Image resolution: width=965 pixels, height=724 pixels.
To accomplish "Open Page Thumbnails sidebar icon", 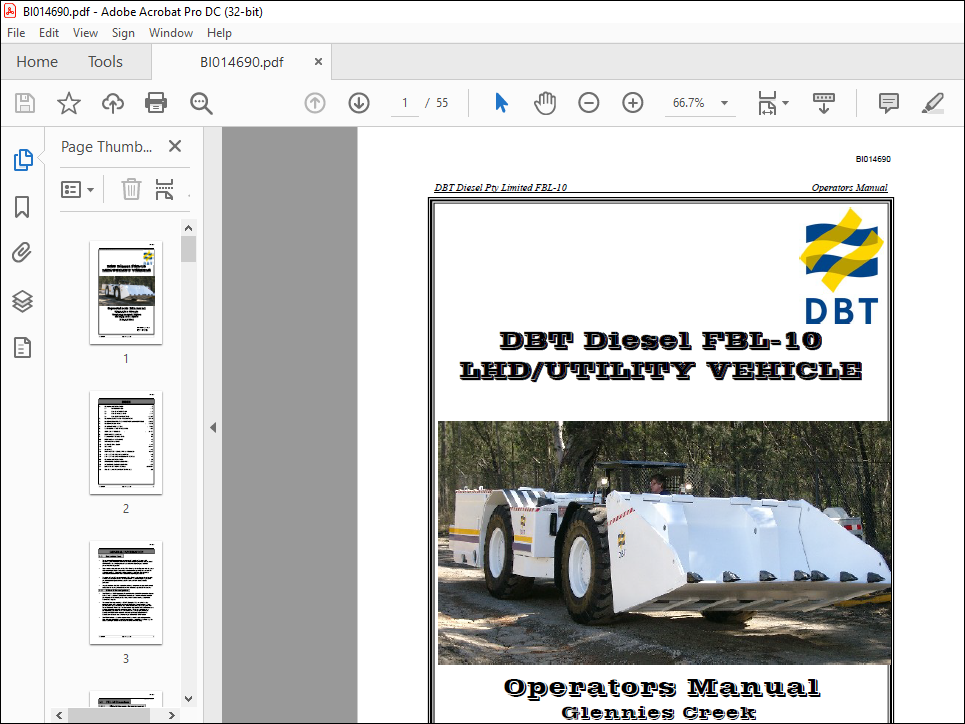I will click(x=23, y=159).
